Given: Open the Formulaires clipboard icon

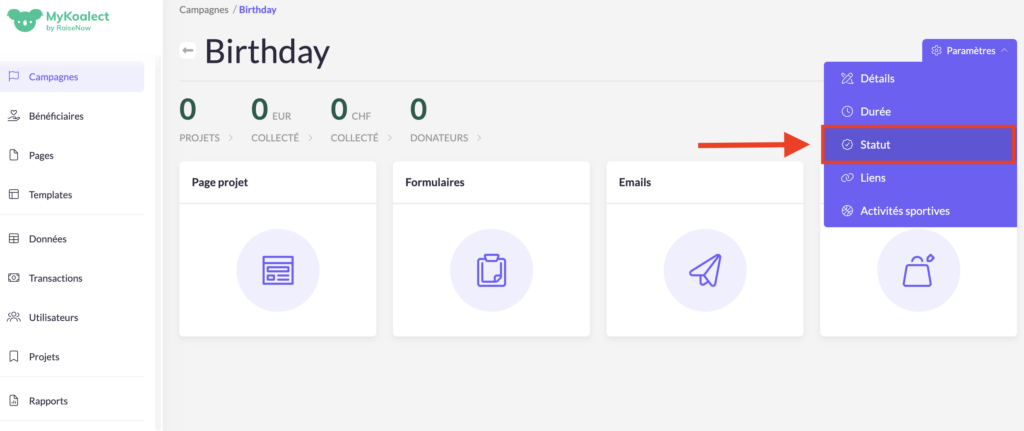Looking at the screenshot, I should 491,270.
